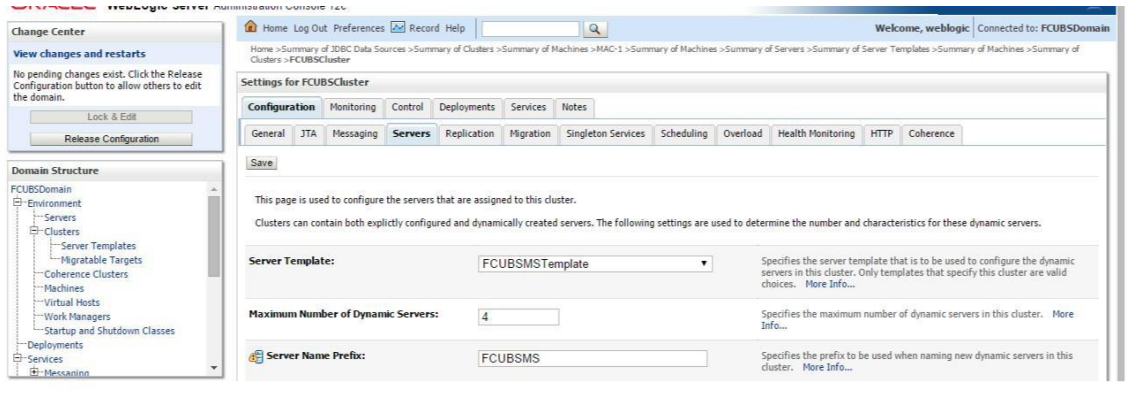Select the Replication sub-tab
This screenshot has height=403, width=1134.
pyautogui.click(x=470, y=134)
